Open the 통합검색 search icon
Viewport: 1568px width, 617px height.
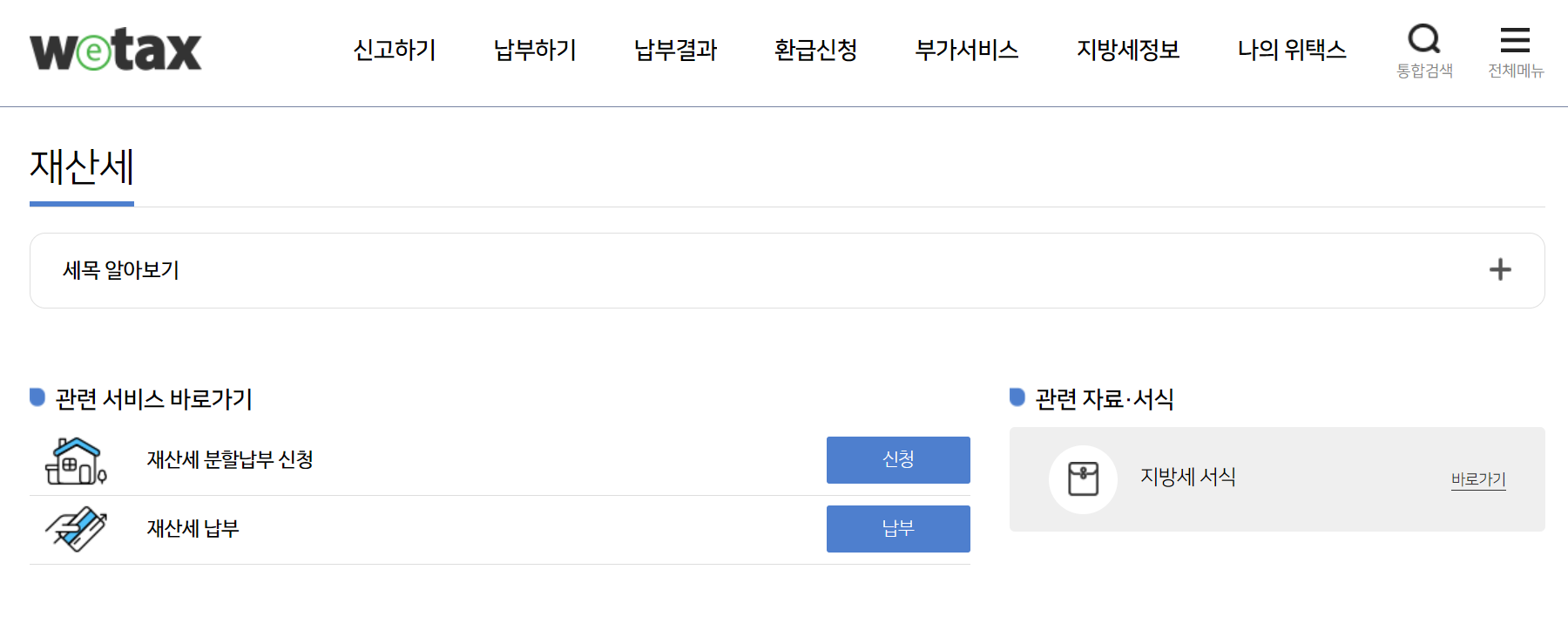[1423, 37]
